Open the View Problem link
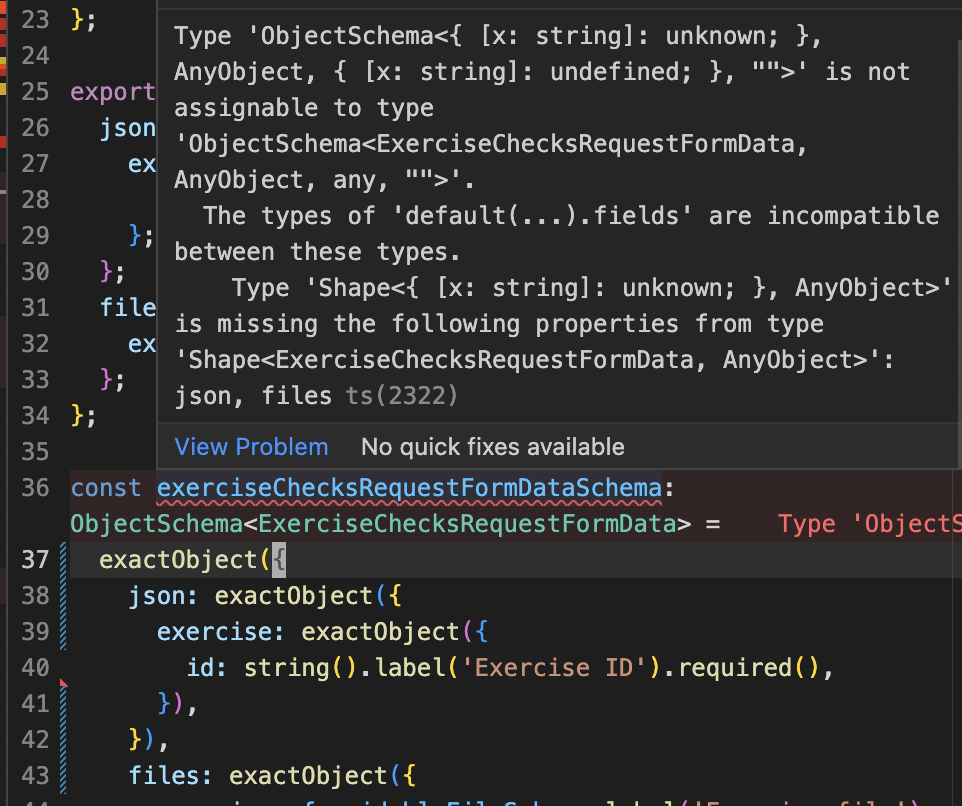 click(251, 447)
